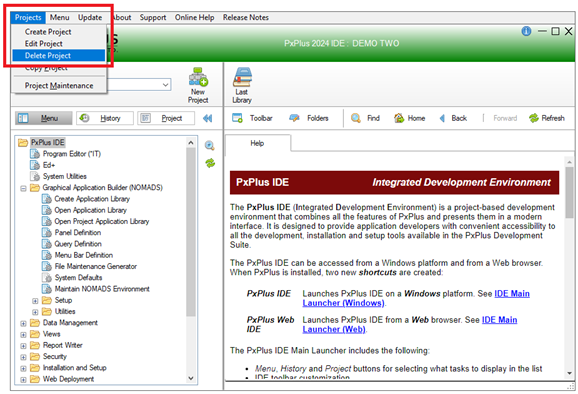
Task: Open the project selection dropdown arrow
Action: (166, 85)
